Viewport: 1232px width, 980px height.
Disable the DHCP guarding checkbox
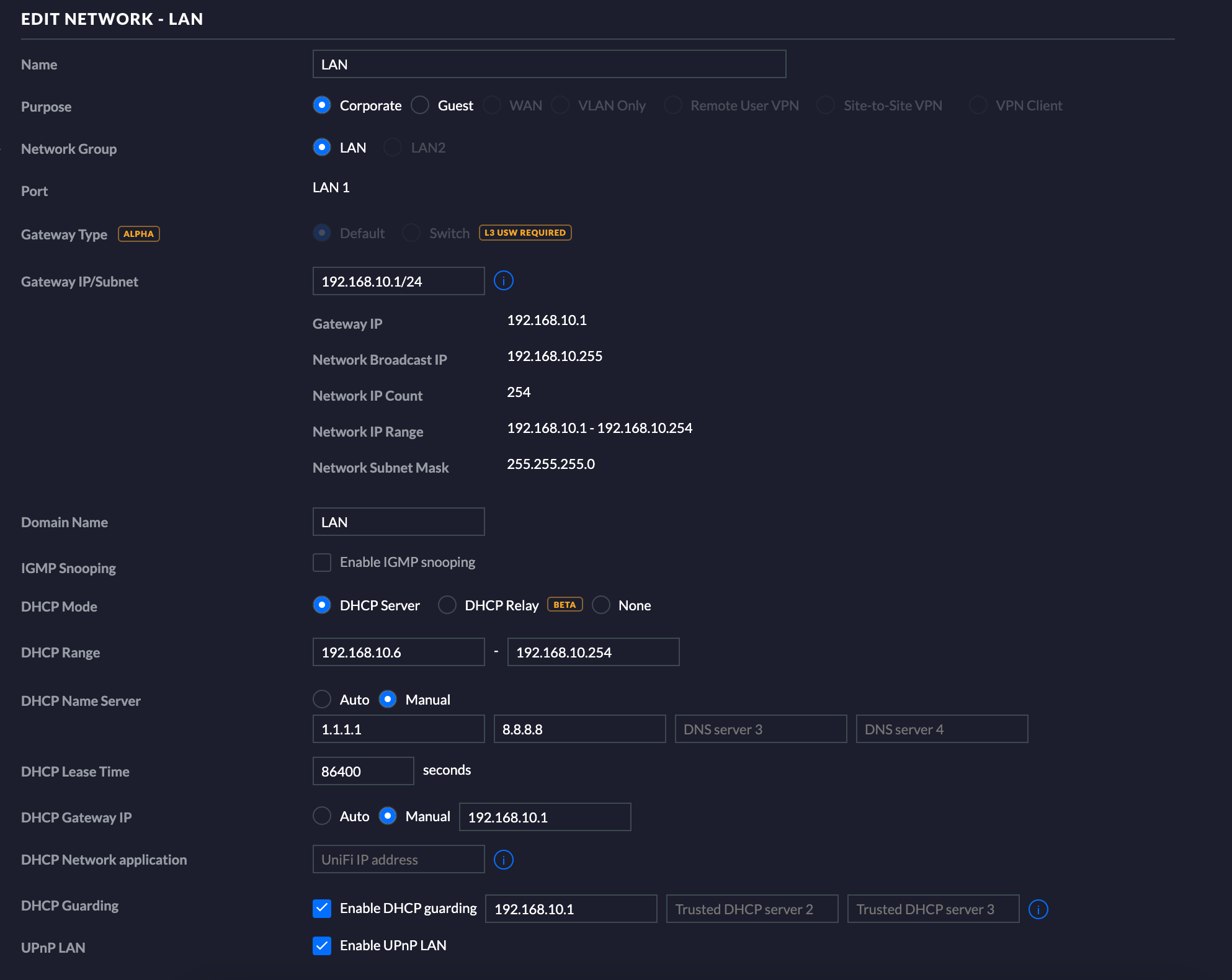(x=322, y=909)
